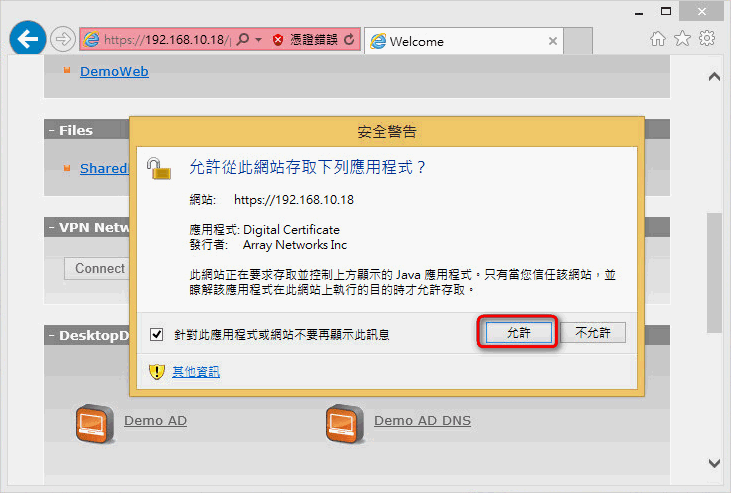
Task: Click the Digital Certificate application text
Action: coord(291,230)
